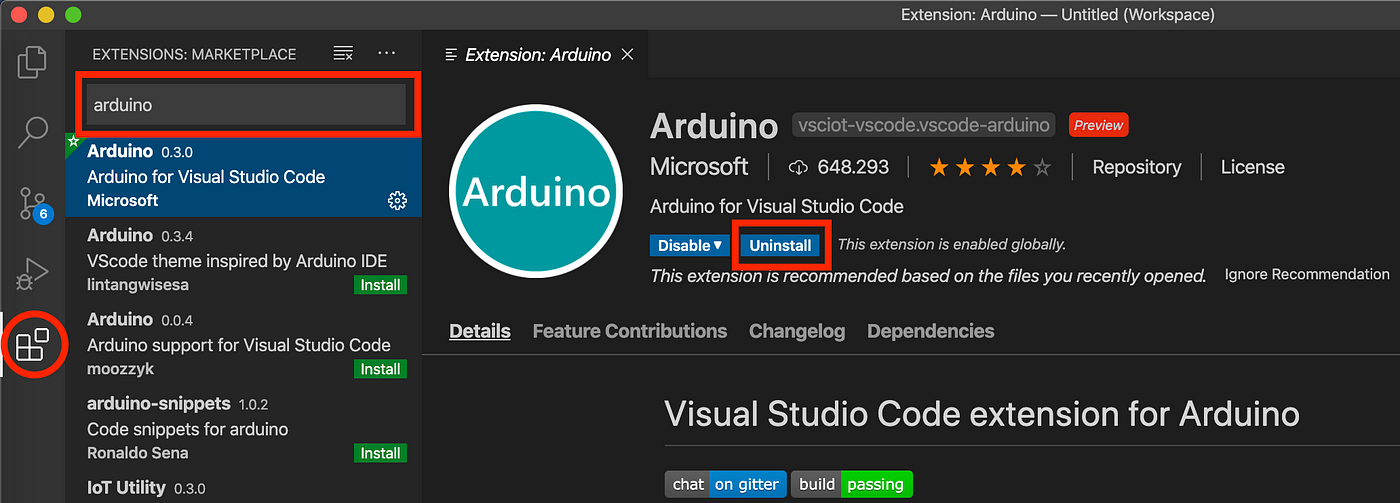This screenshot has width=1400, height=503.
Task: Close the Extension: Arduino editor tab
Action: [628, 54]
